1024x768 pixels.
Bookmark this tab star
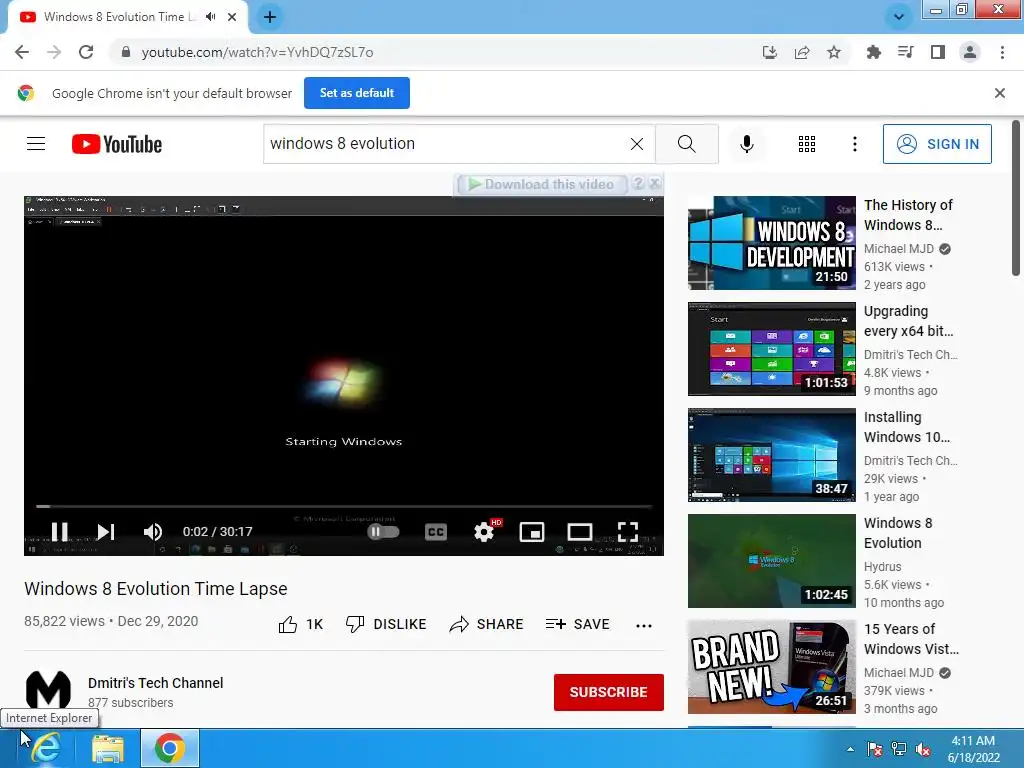[x=834, y=52]
